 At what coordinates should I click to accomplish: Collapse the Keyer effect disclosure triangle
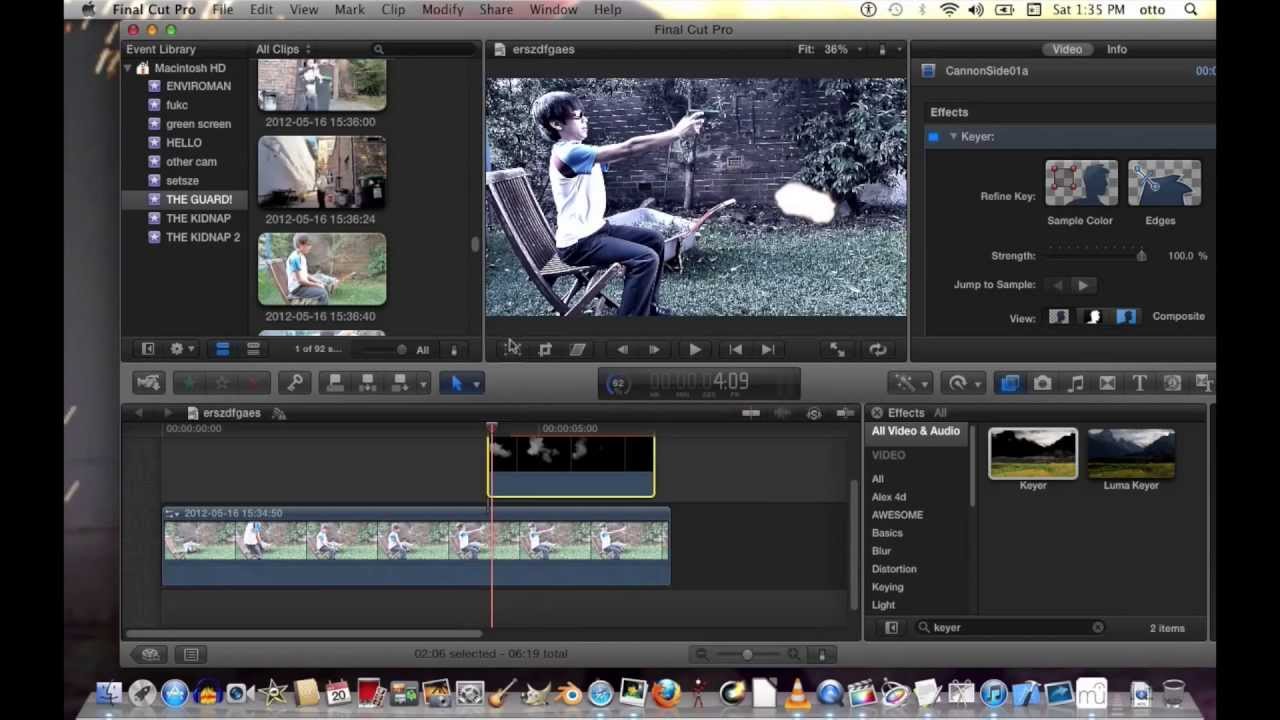point(953,136)
